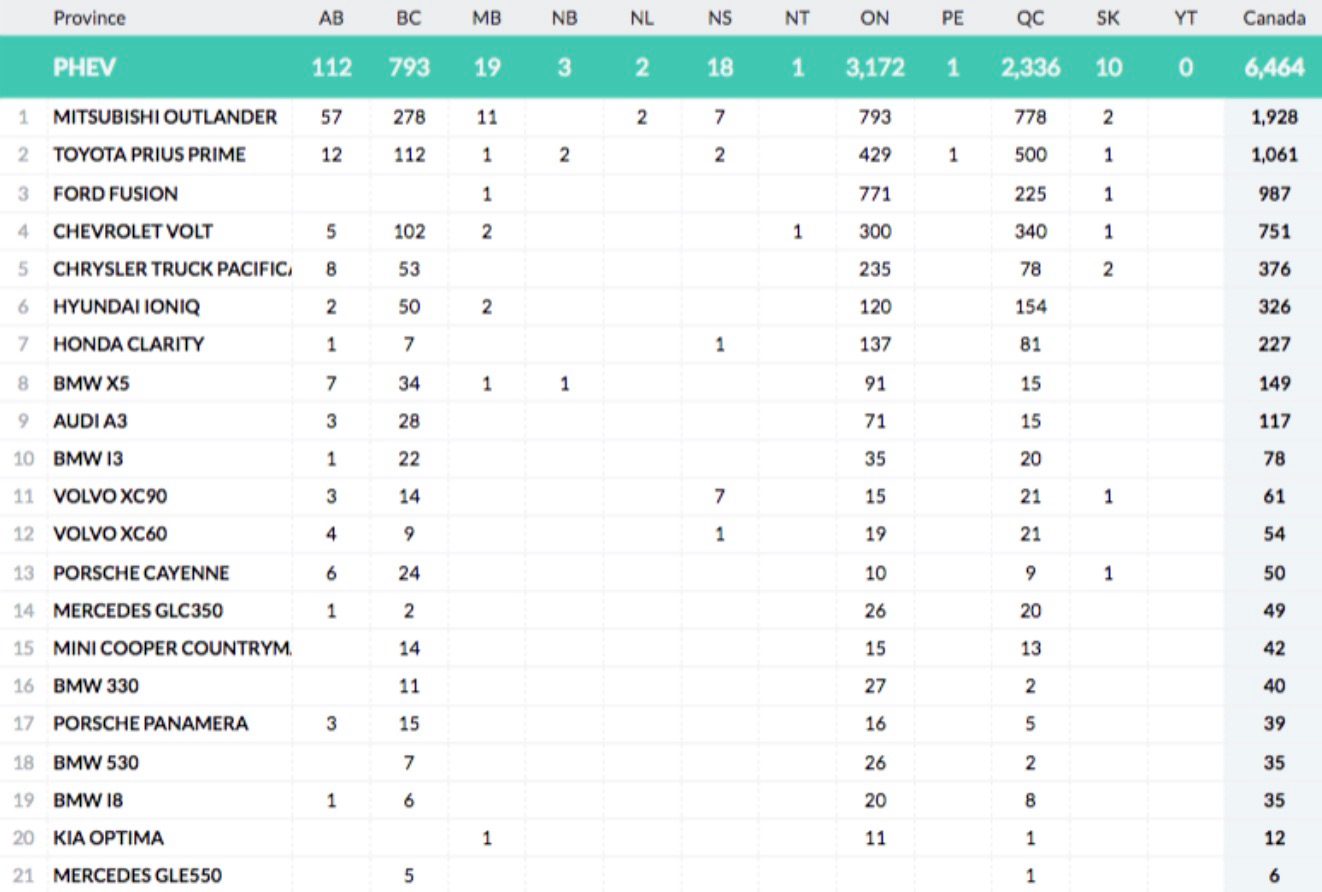Click the PORSCHE PANAMERA row name
The image size is (1322, 892).
point(151,723)
